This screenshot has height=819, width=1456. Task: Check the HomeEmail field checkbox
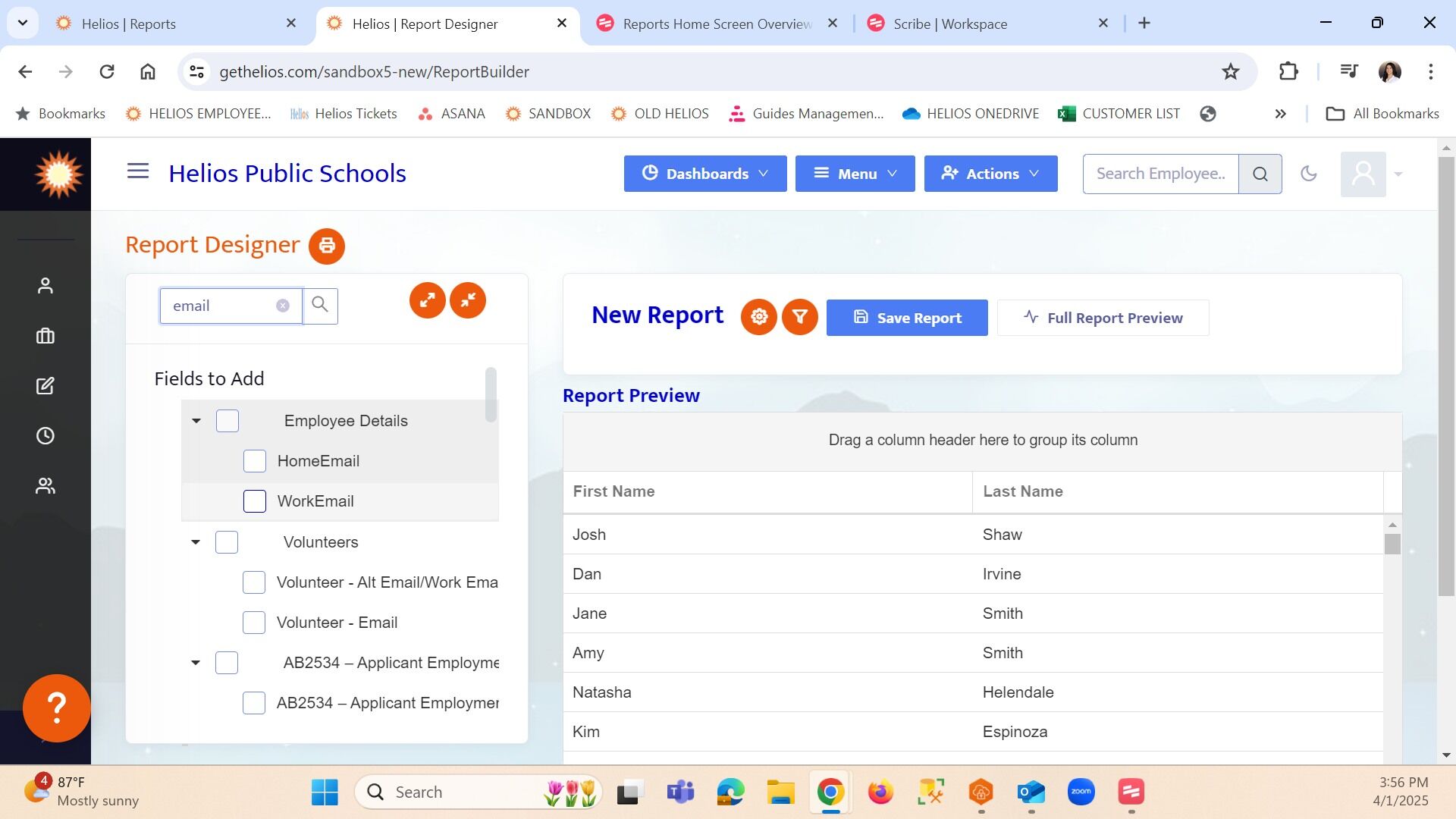[255, 461]
